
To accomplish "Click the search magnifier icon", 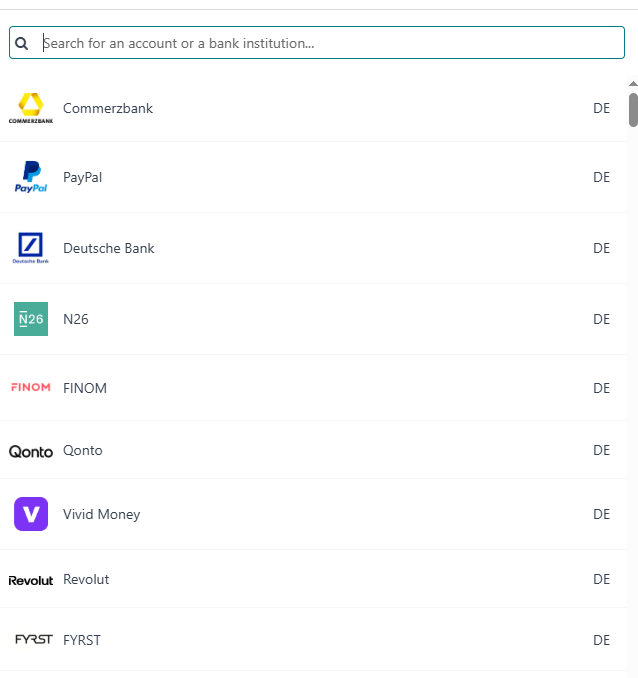I will (22, 44).
